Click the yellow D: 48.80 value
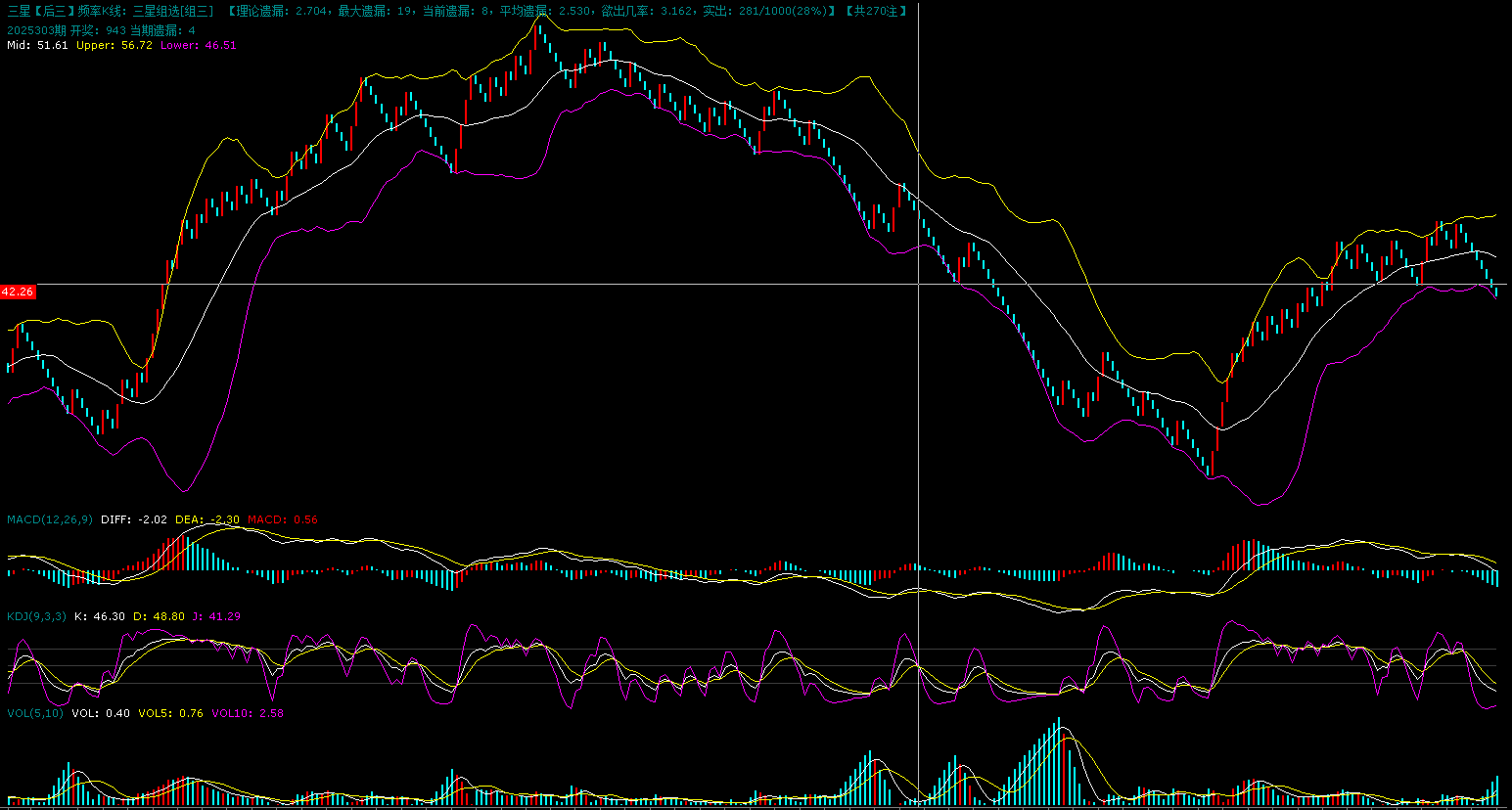 point(159,616)
